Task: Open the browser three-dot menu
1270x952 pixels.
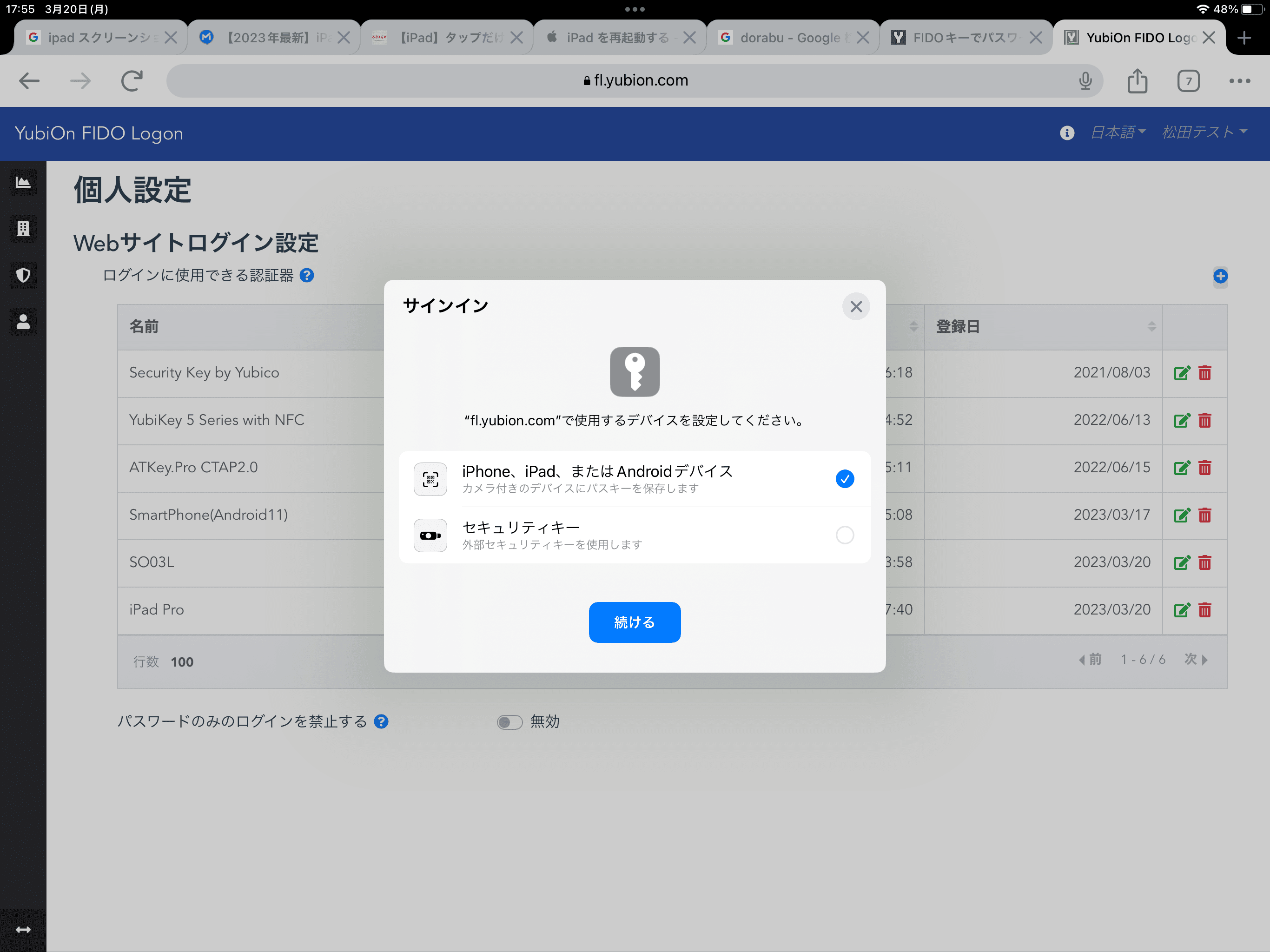Action: coord(1240,81)
